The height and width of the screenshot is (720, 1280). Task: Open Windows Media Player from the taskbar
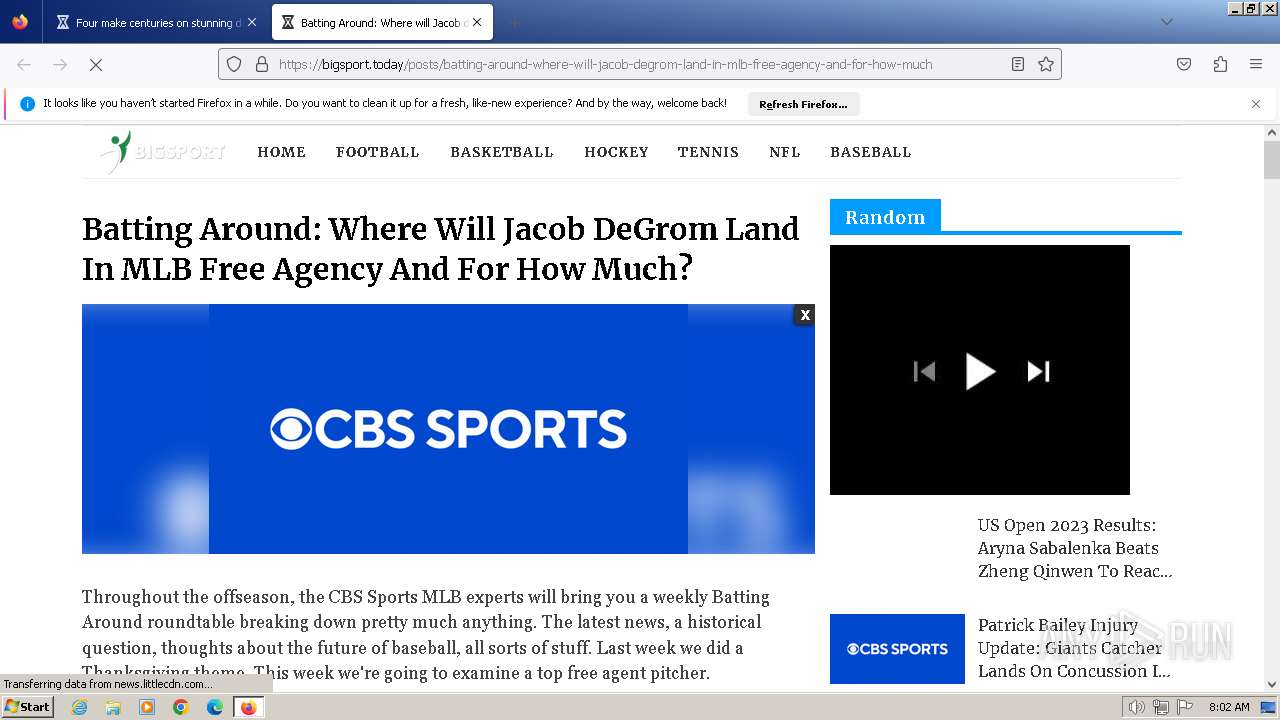(x=147, y=707)
